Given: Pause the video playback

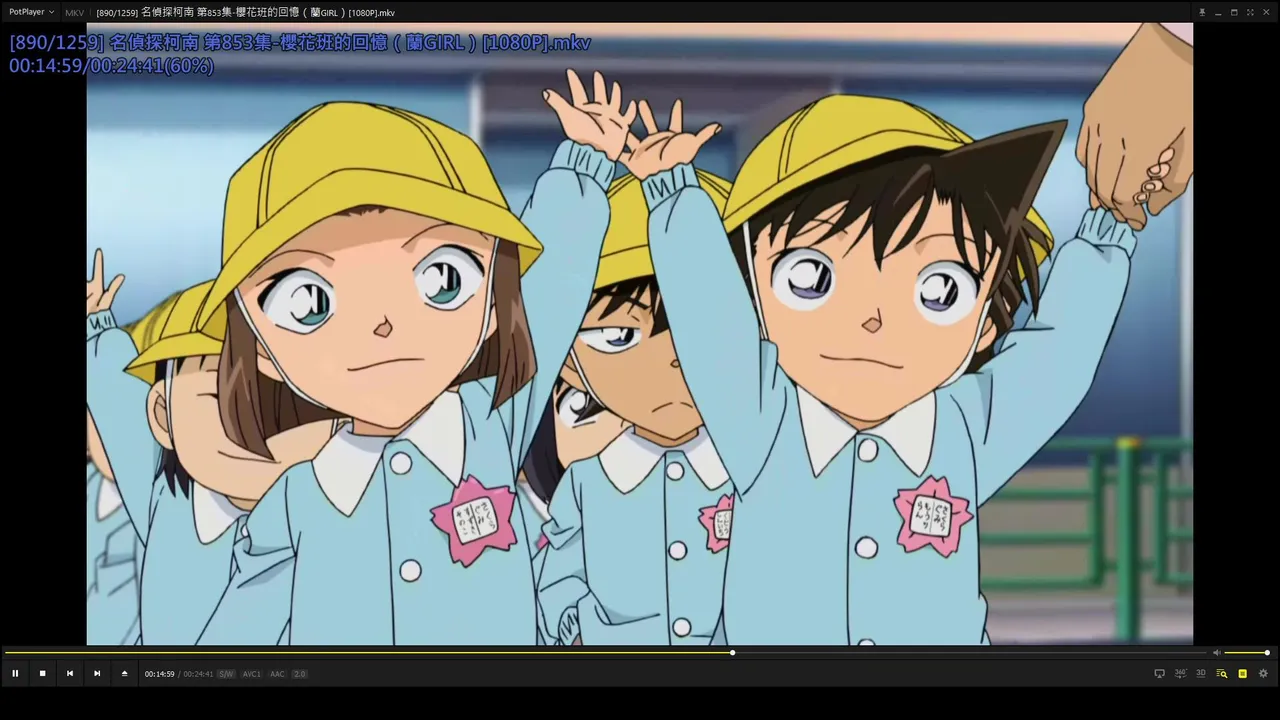Looking at the screenshot, I should (15, 674).
